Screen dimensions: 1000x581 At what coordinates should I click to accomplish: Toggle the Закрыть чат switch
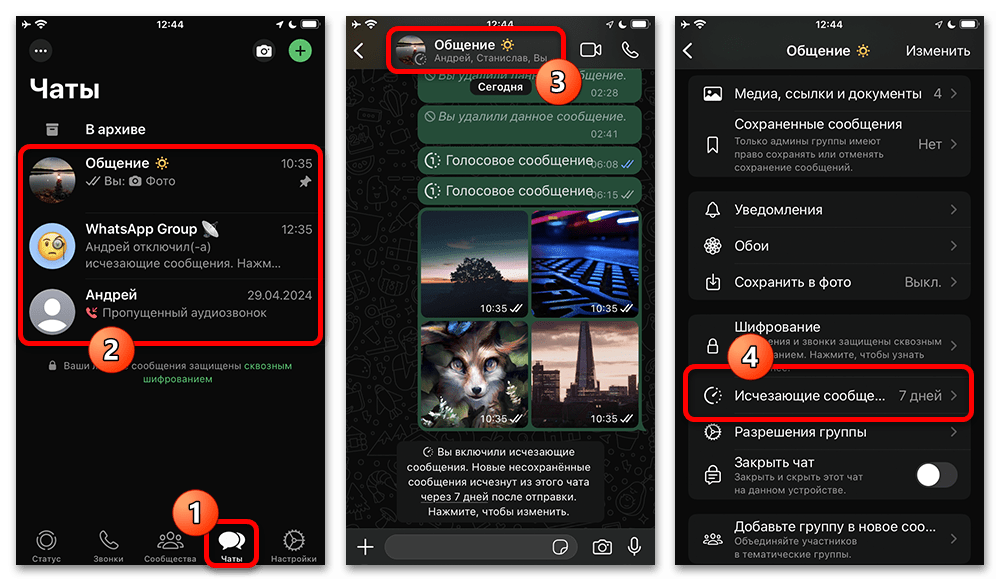(x=936, y=475)
